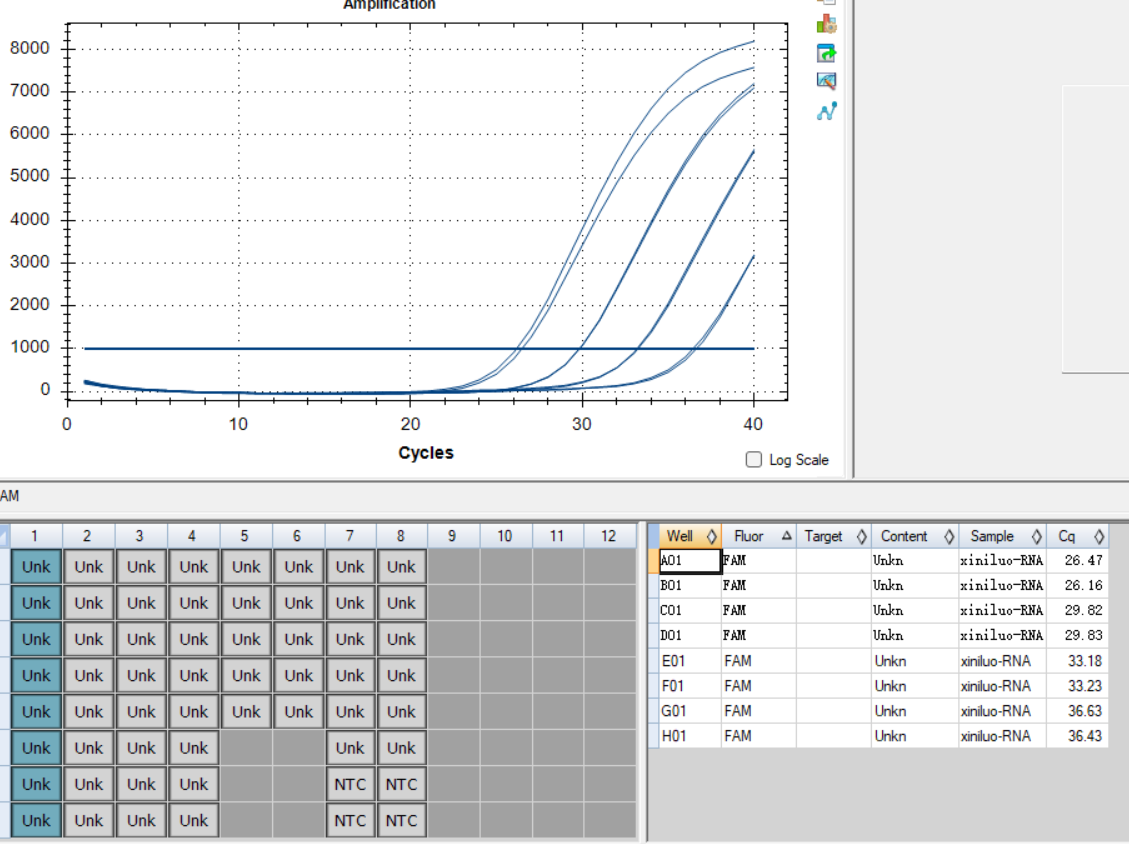1129x844 pixels.
Task: Select plate column 1 header
Action: 35,536
